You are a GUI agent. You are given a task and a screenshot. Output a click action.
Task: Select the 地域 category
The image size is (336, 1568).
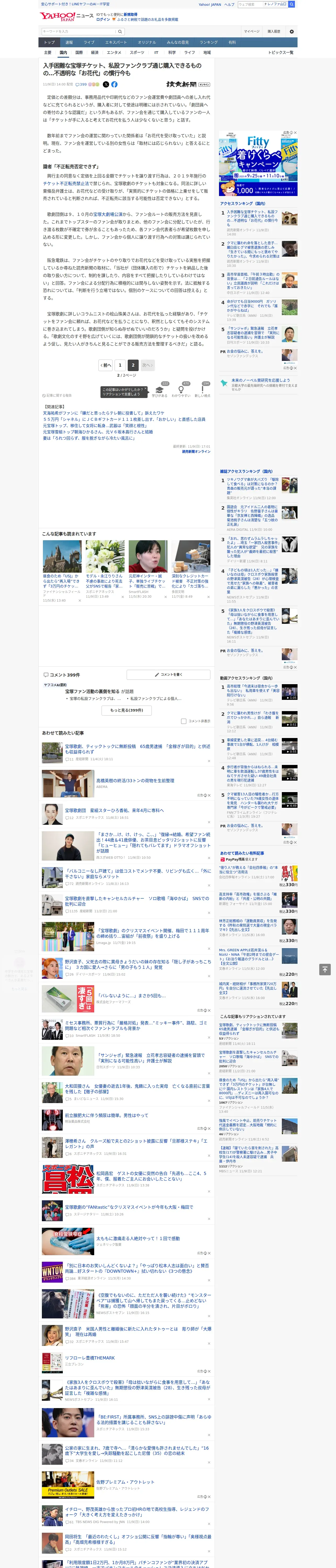point(207,52)
